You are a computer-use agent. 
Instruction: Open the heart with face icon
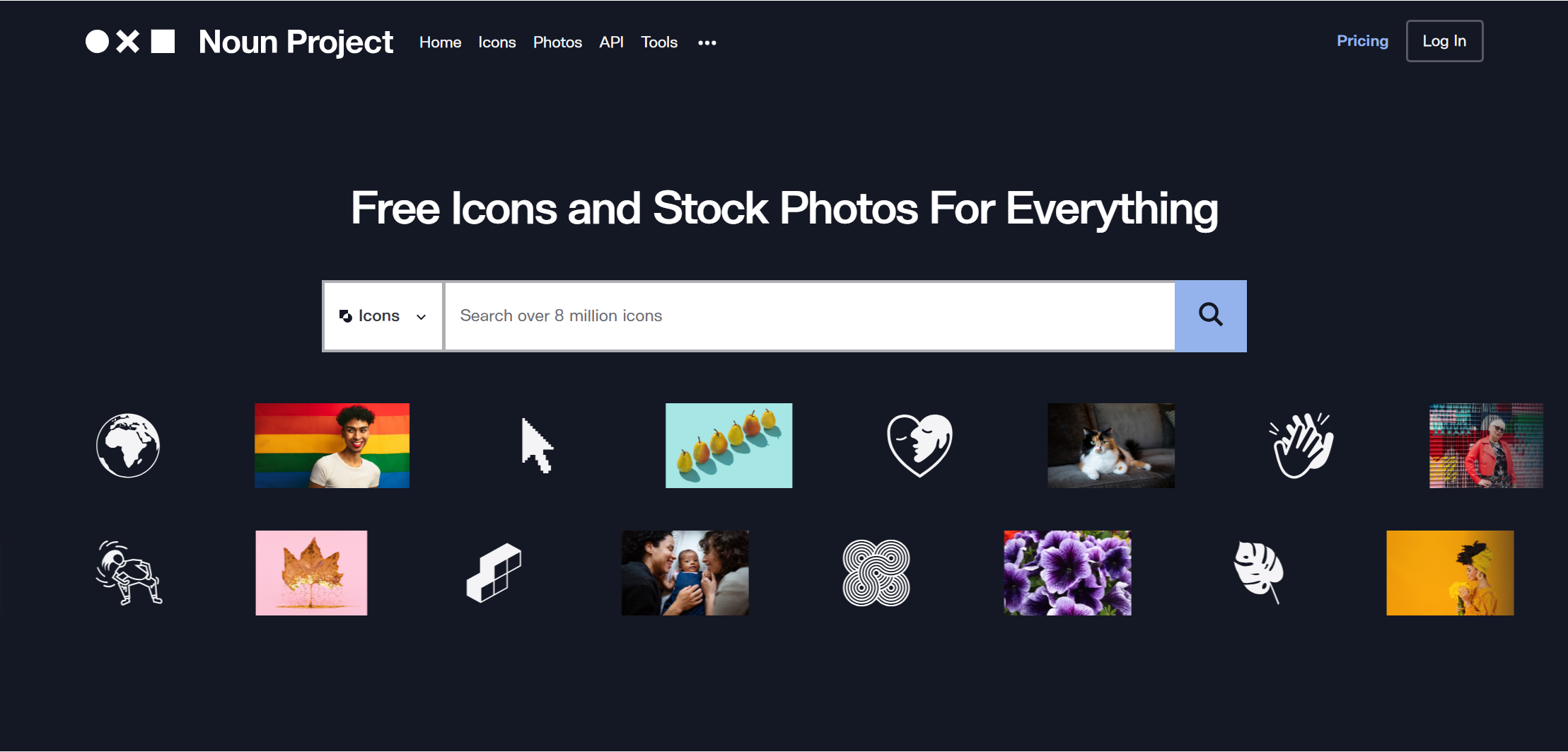(919, 446)
